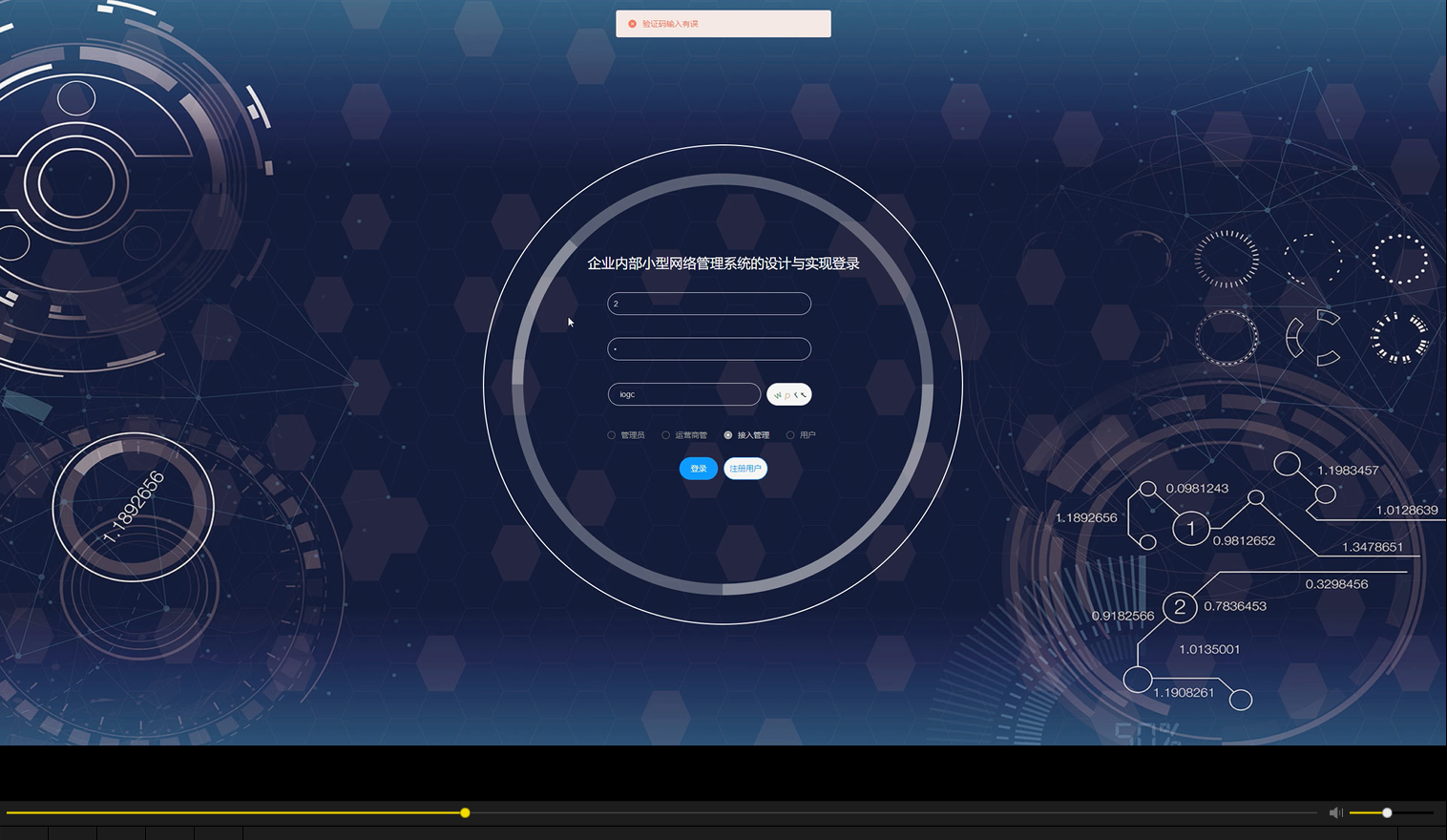The height and width of the screenshot is (840, 1447).
Task: Click the volume slider knob
Action: (1387, 812)
